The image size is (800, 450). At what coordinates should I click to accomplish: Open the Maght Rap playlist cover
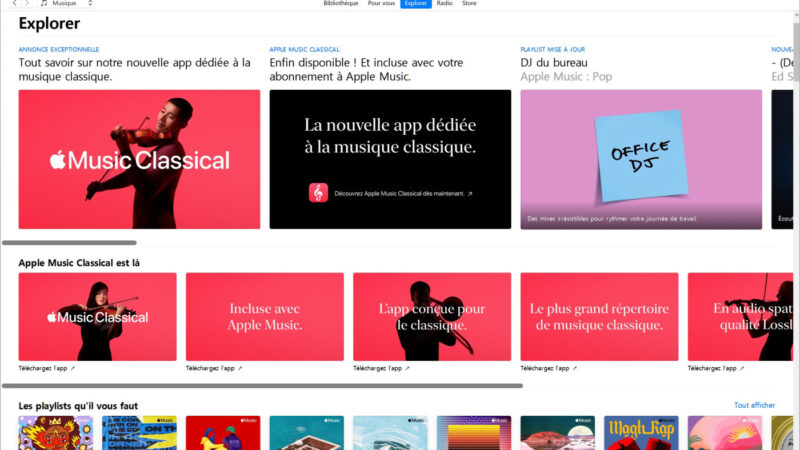tap(641, 433)
